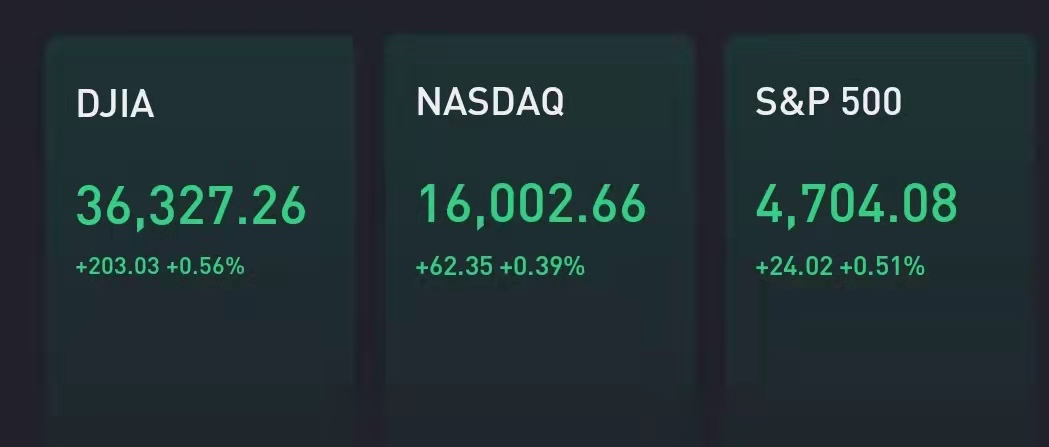Screen dimensions: 1049x447
Task: Select the S&P 500 percent change +0.51%
Action: [882, 267]
